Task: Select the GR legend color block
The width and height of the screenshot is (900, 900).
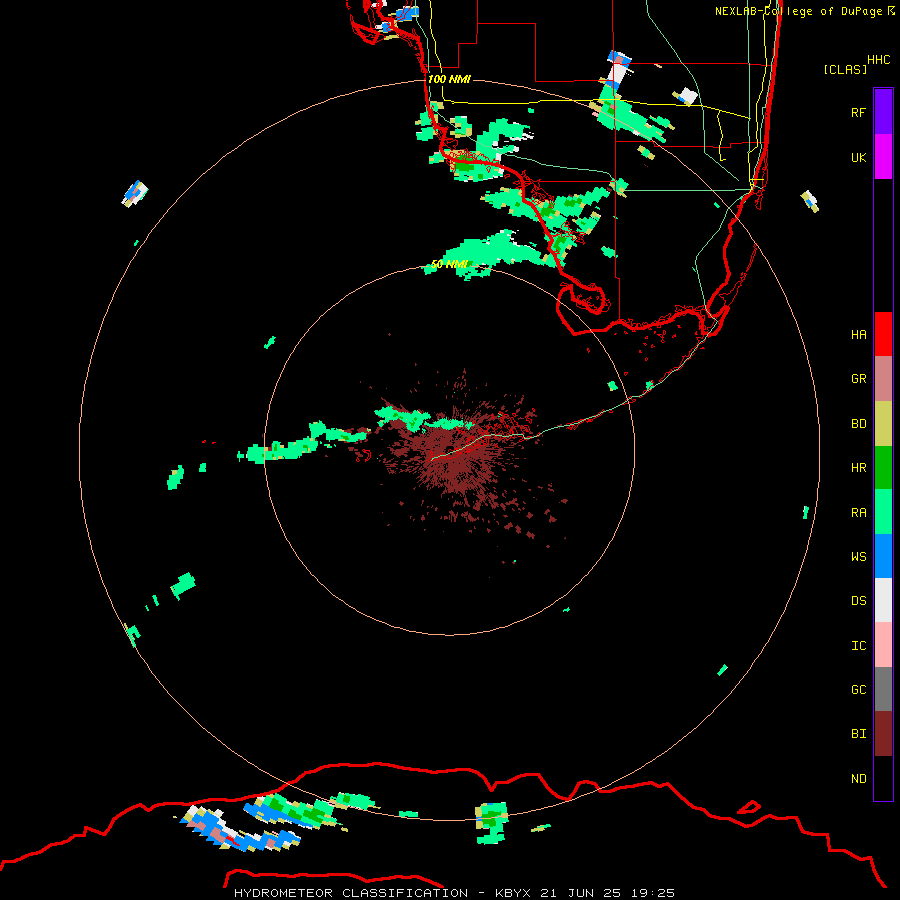Action: 883,379
